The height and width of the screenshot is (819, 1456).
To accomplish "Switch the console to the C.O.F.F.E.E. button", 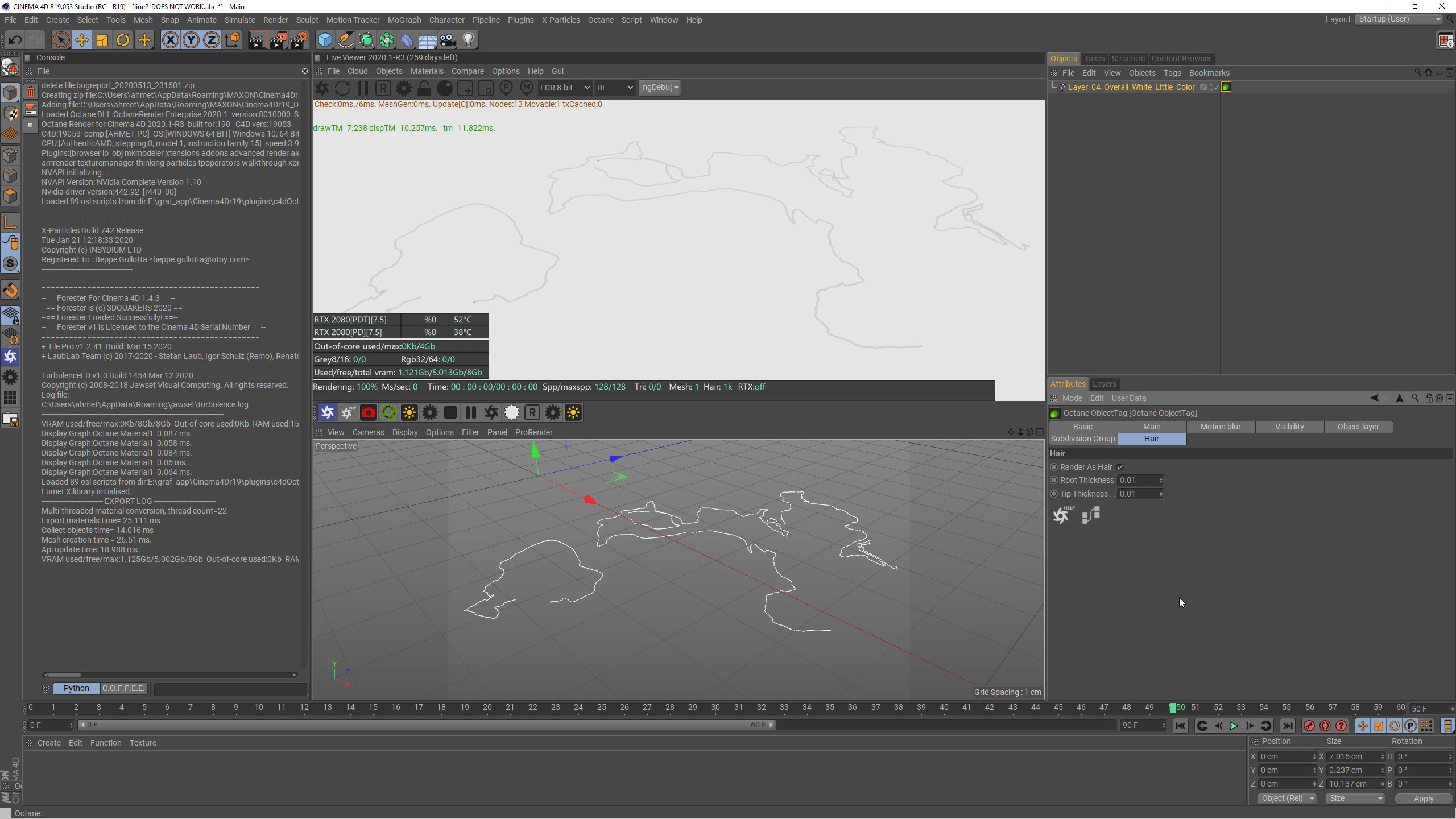I will [123, 688].
